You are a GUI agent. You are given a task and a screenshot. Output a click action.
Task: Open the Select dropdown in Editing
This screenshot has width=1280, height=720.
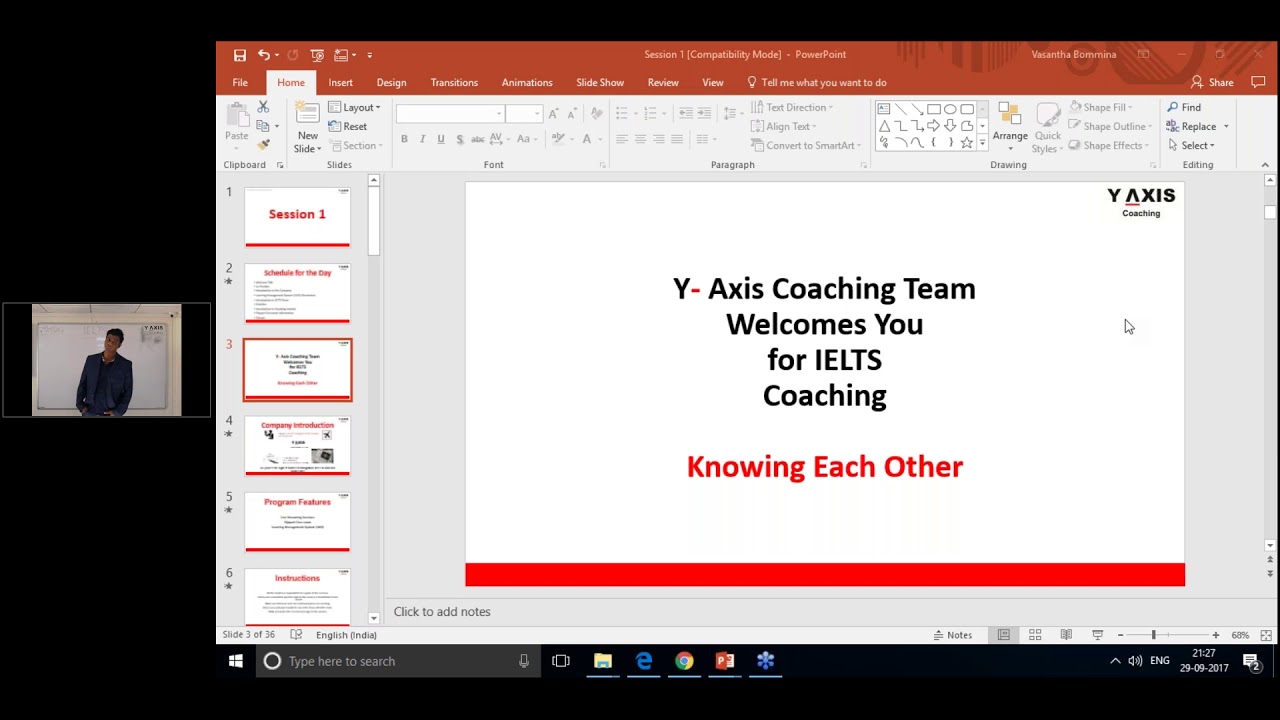coord(1193,145)
